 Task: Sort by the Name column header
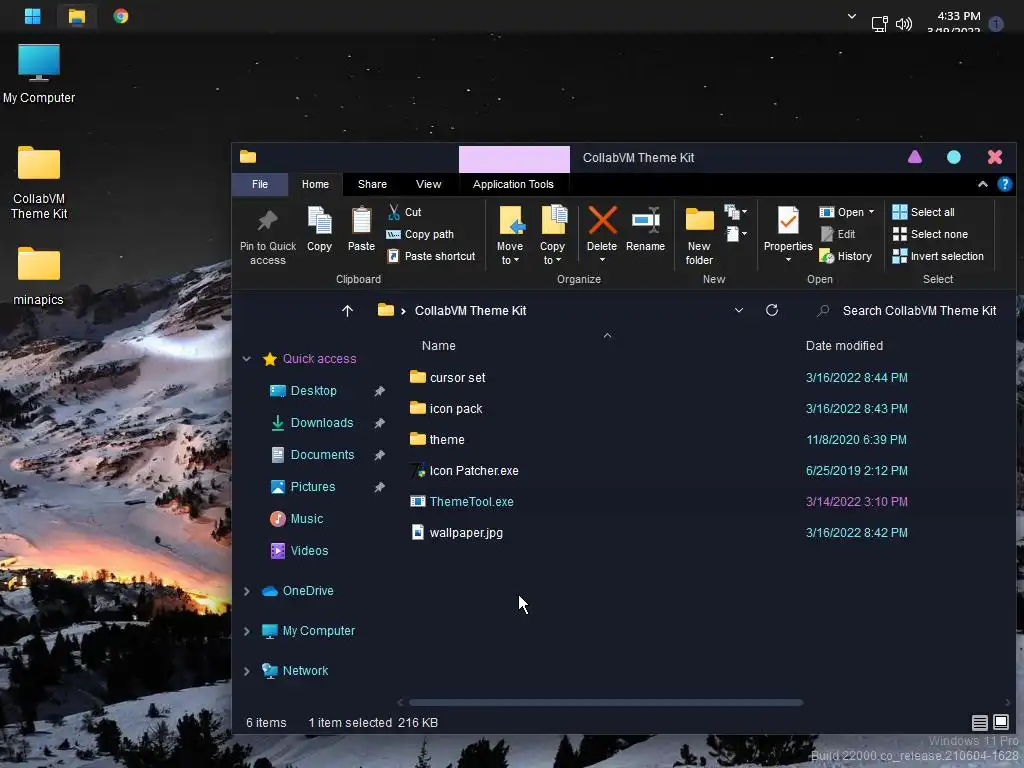(439, 345)
